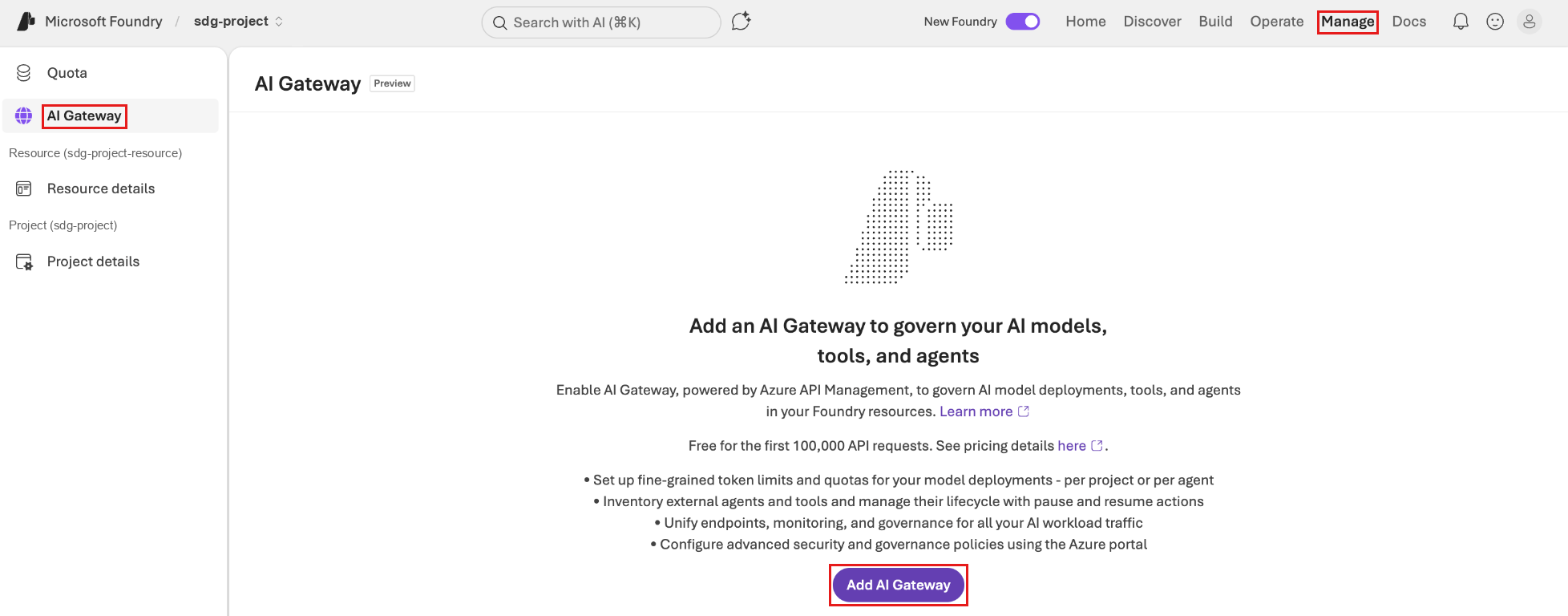Viewport: 1568px width, 616px height.
Task: Click the AI Gateway globe icon
Action: pyautogui.click(x=24, y=115)
